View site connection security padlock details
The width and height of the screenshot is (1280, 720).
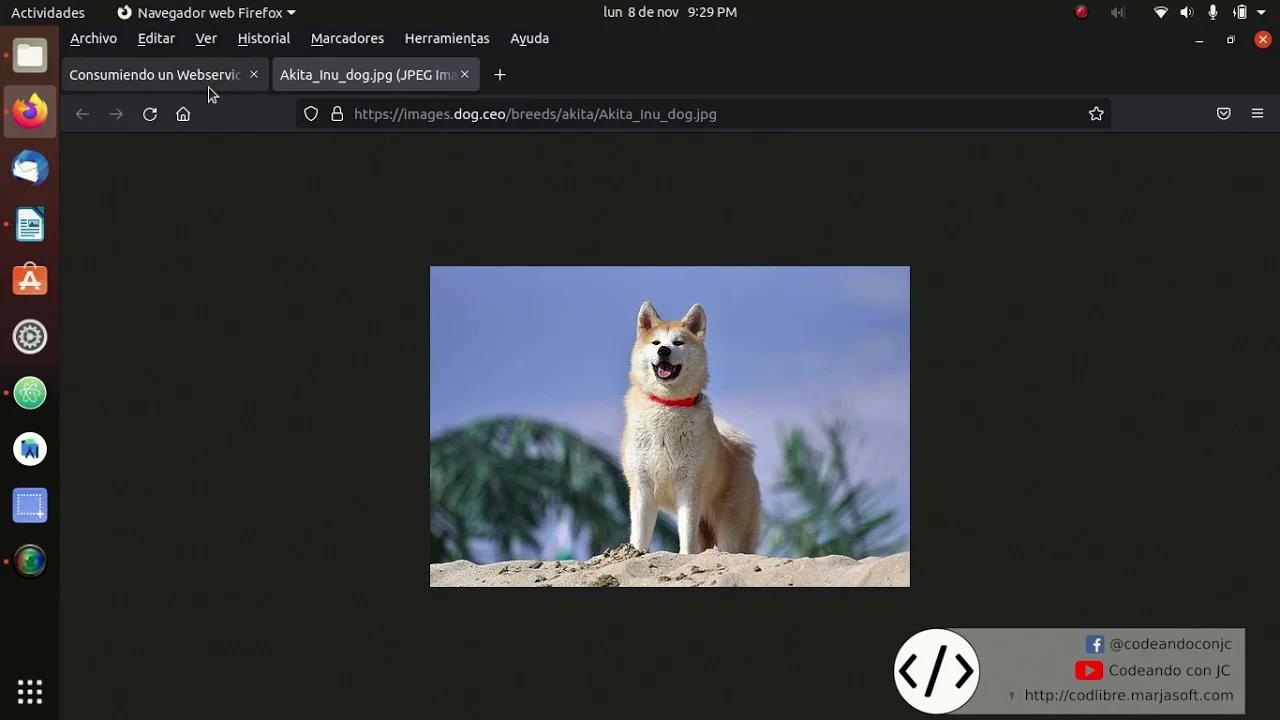pos(337,114)
